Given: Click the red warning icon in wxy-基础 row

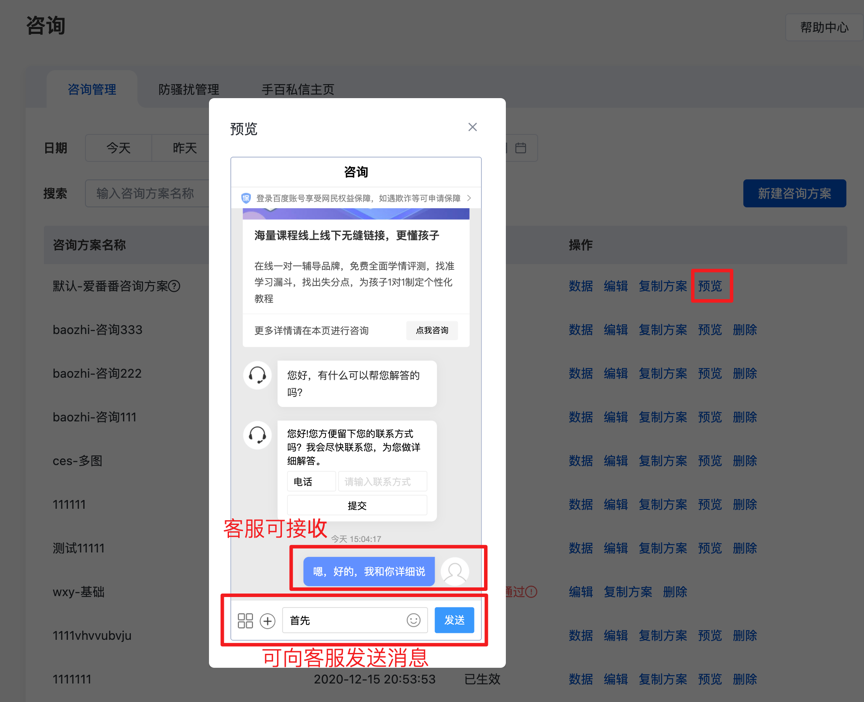Looking at the screenshot, I should coord(531,592).
